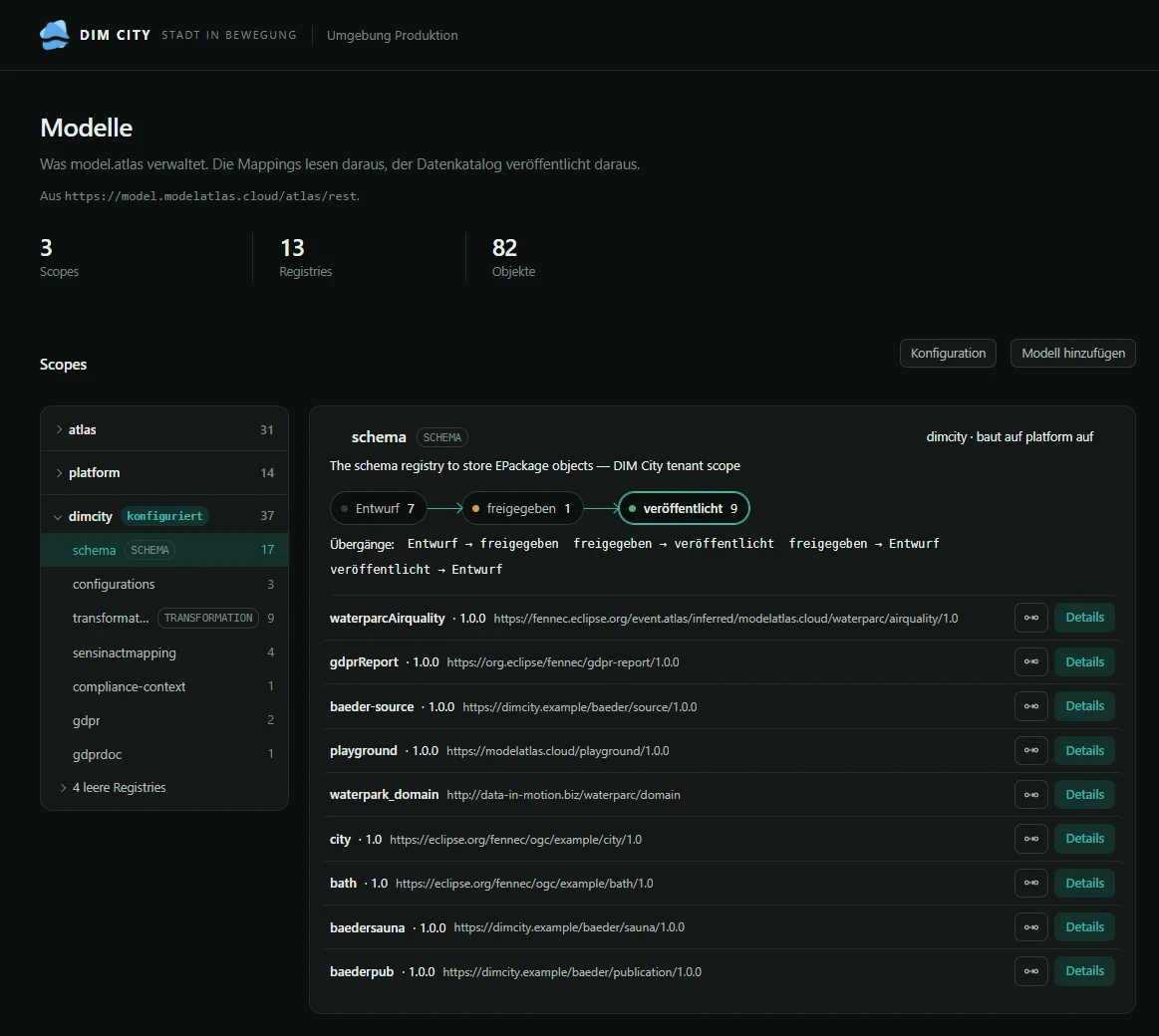
Task: Click the 3 Scopes counter
Action: 59,256
